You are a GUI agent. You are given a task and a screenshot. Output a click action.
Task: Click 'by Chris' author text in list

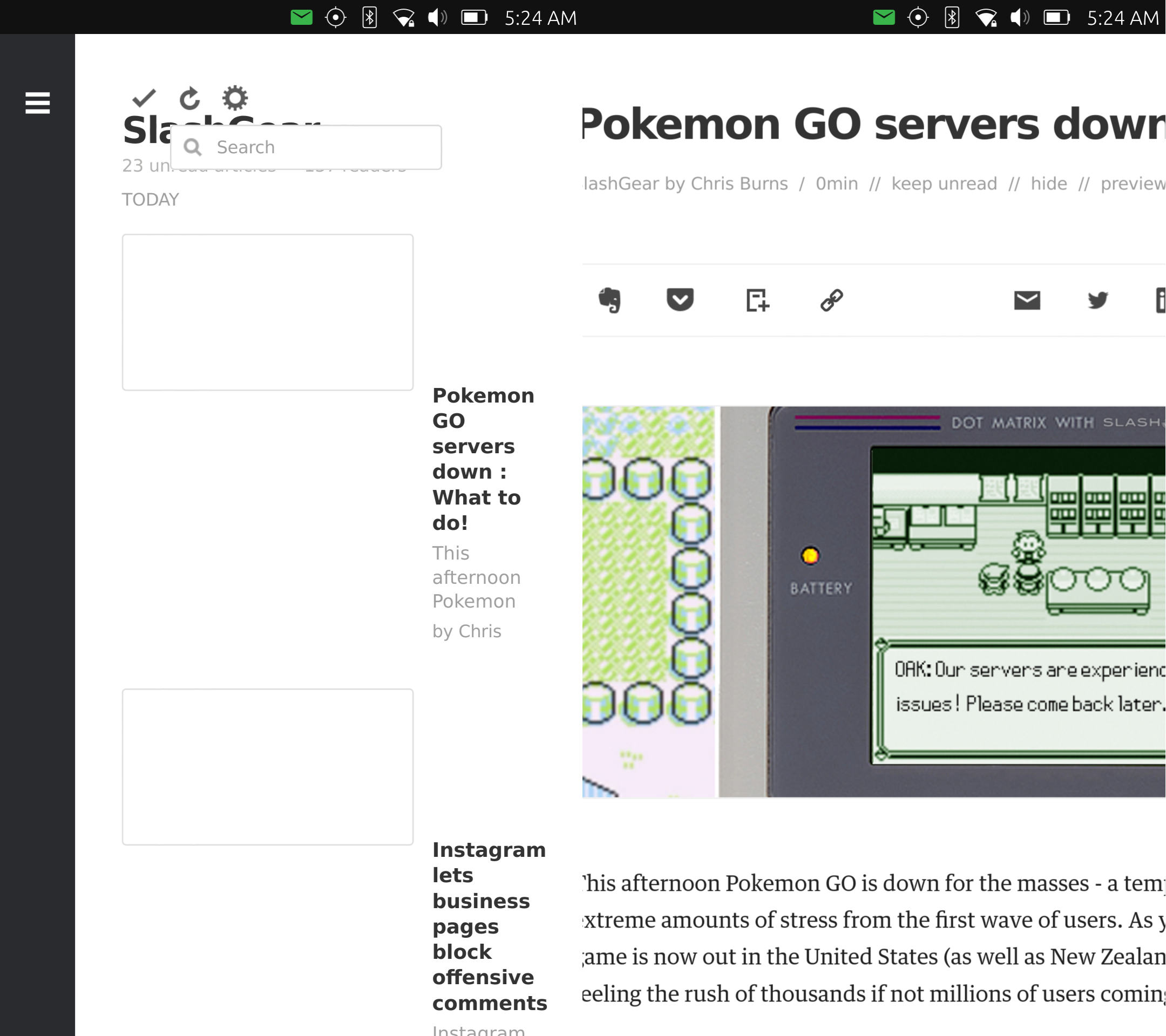point(466,631)
